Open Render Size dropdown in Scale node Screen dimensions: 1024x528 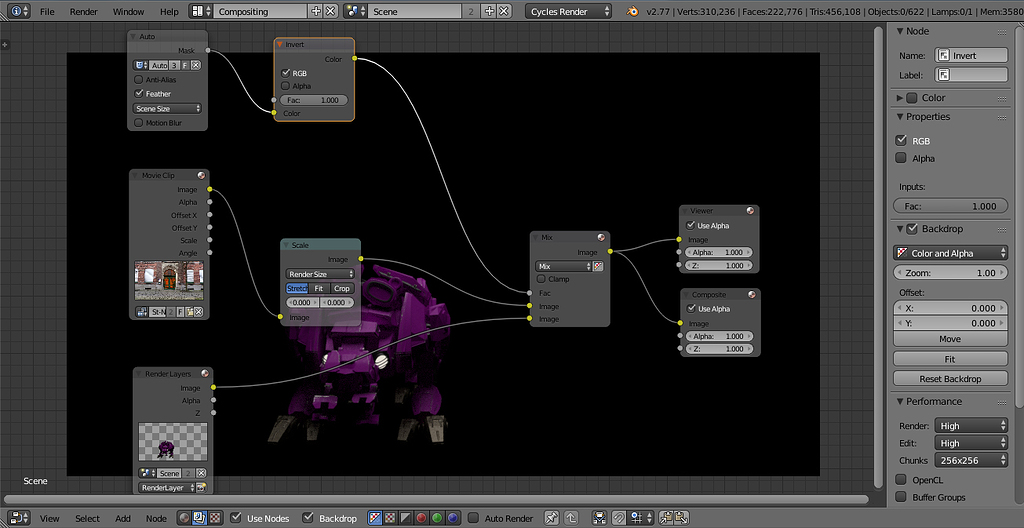[x=320, y=274]
